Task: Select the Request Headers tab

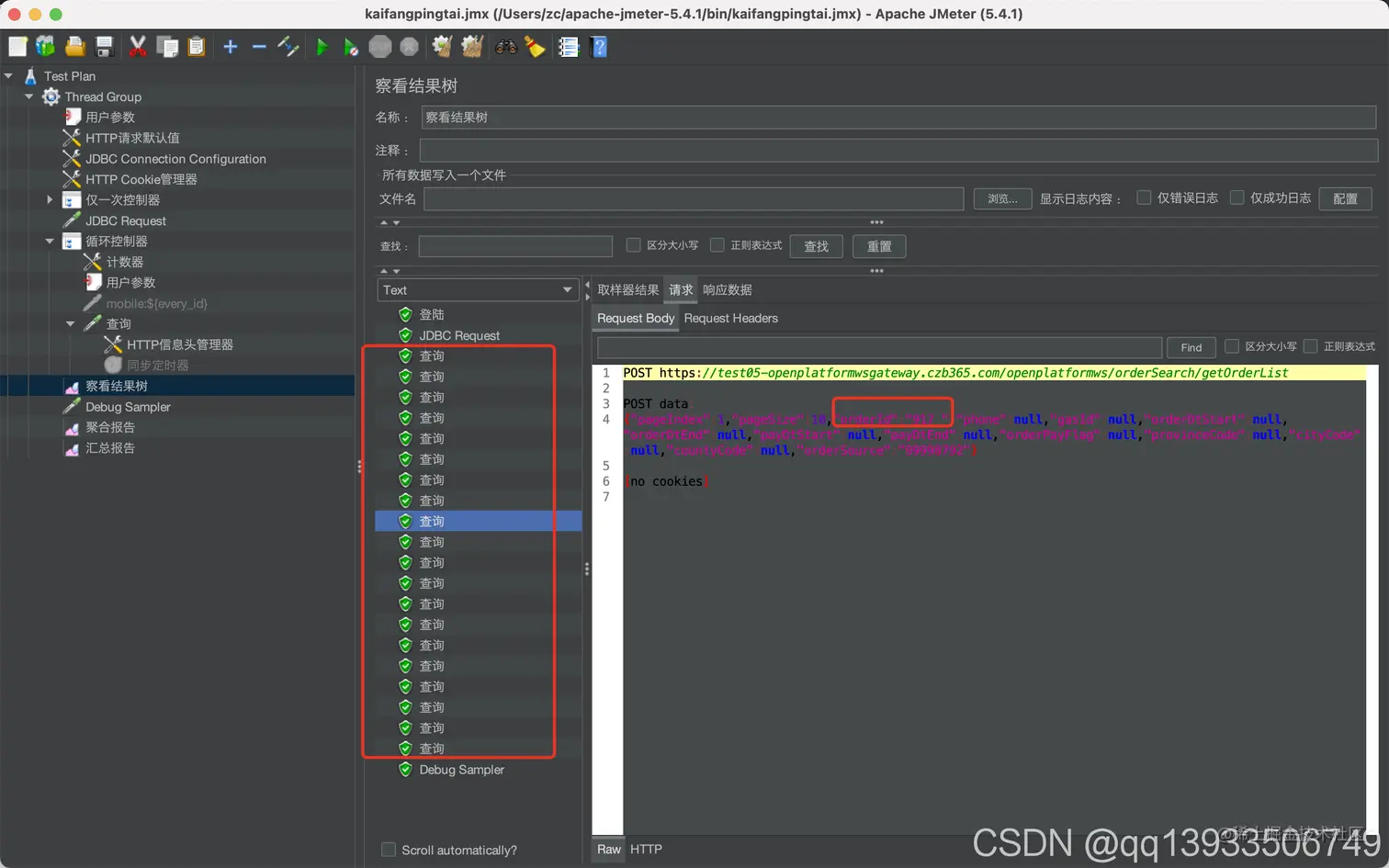Action: 731,319
